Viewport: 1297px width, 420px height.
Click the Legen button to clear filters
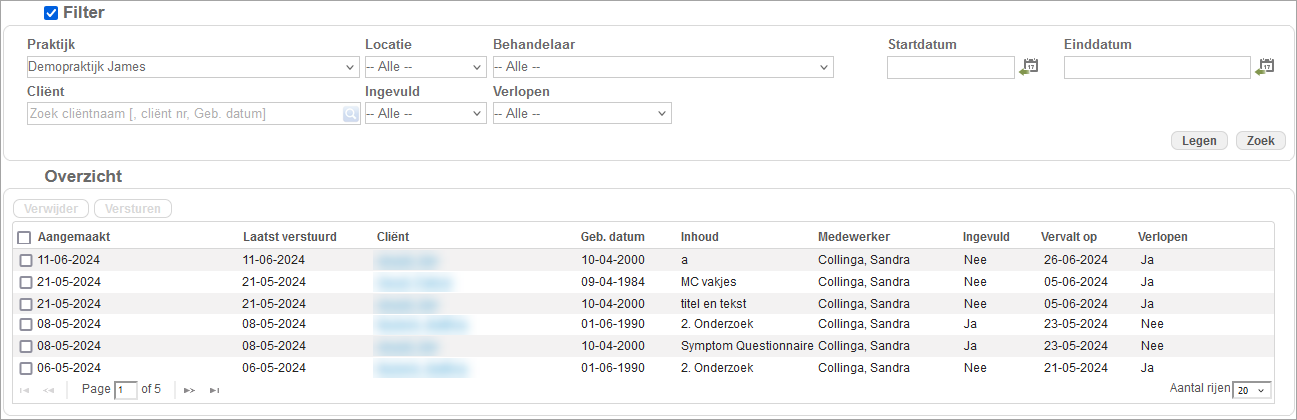point(1199,141)
